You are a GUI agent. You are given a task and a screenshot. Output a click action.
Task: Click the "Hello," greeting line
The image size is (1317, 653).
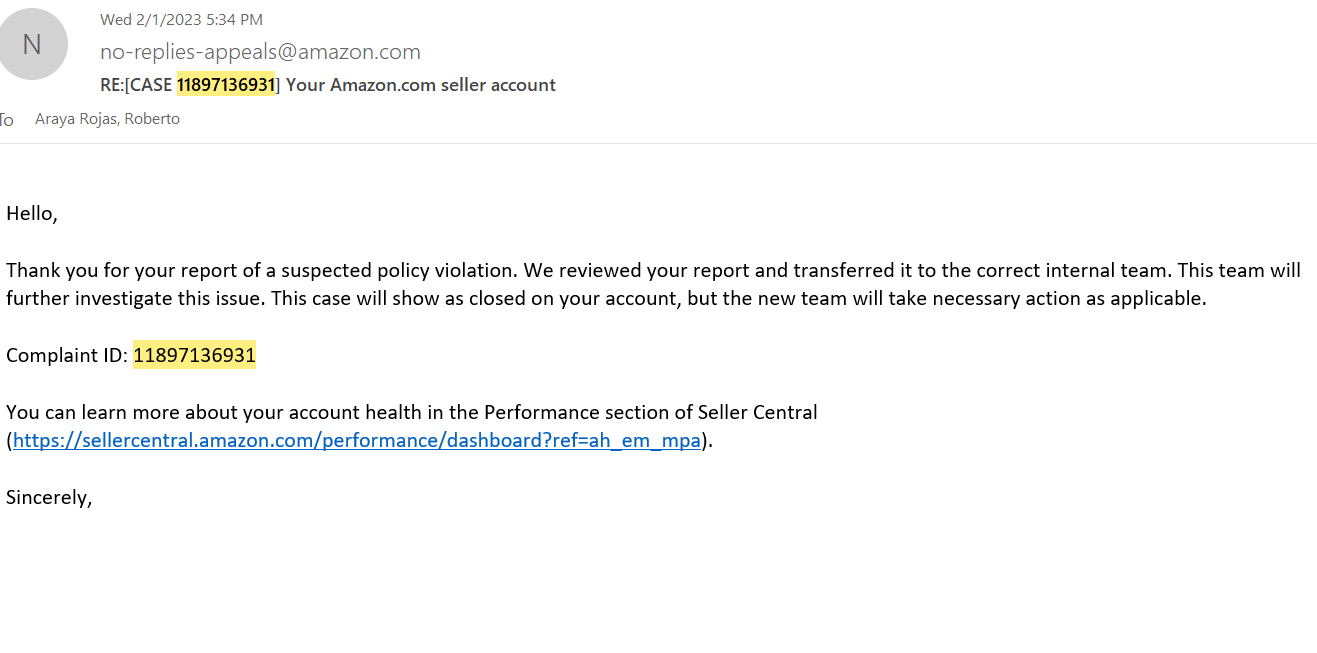click(x=32, y=213)
